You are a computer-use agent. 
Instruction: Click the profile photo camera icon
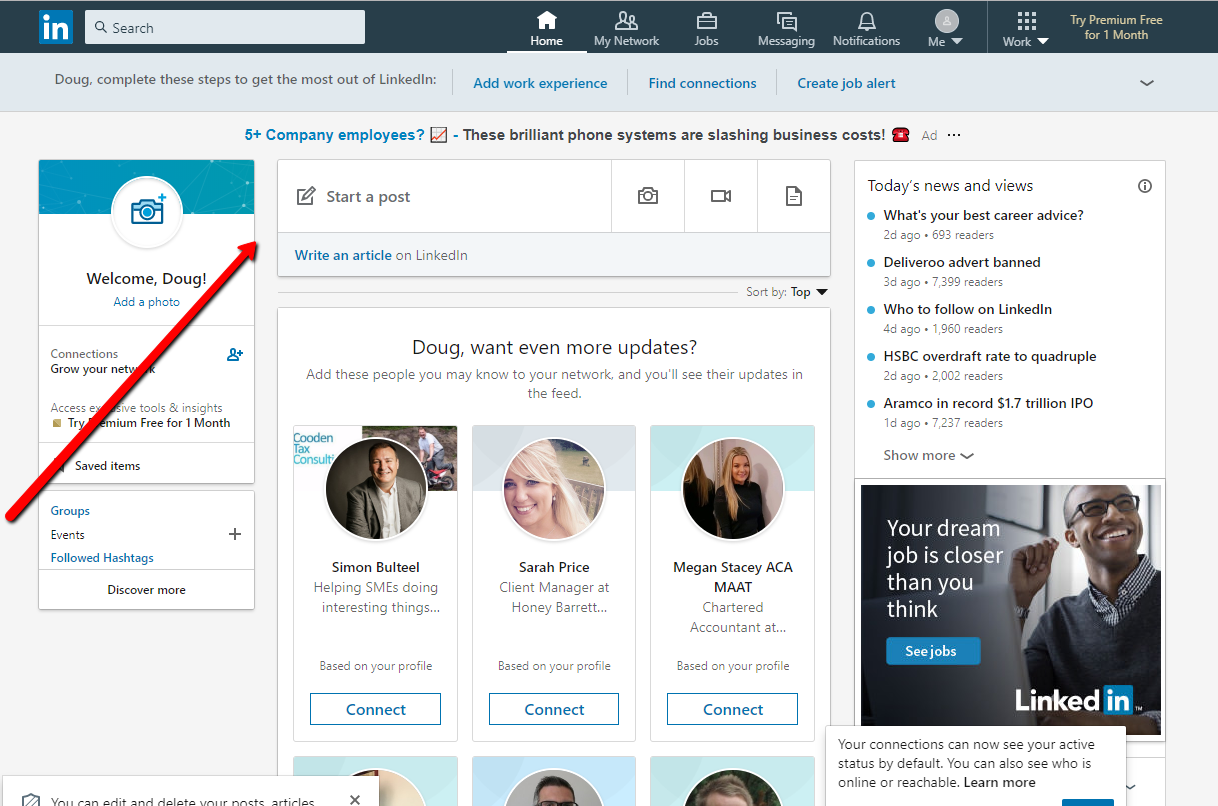147,210
